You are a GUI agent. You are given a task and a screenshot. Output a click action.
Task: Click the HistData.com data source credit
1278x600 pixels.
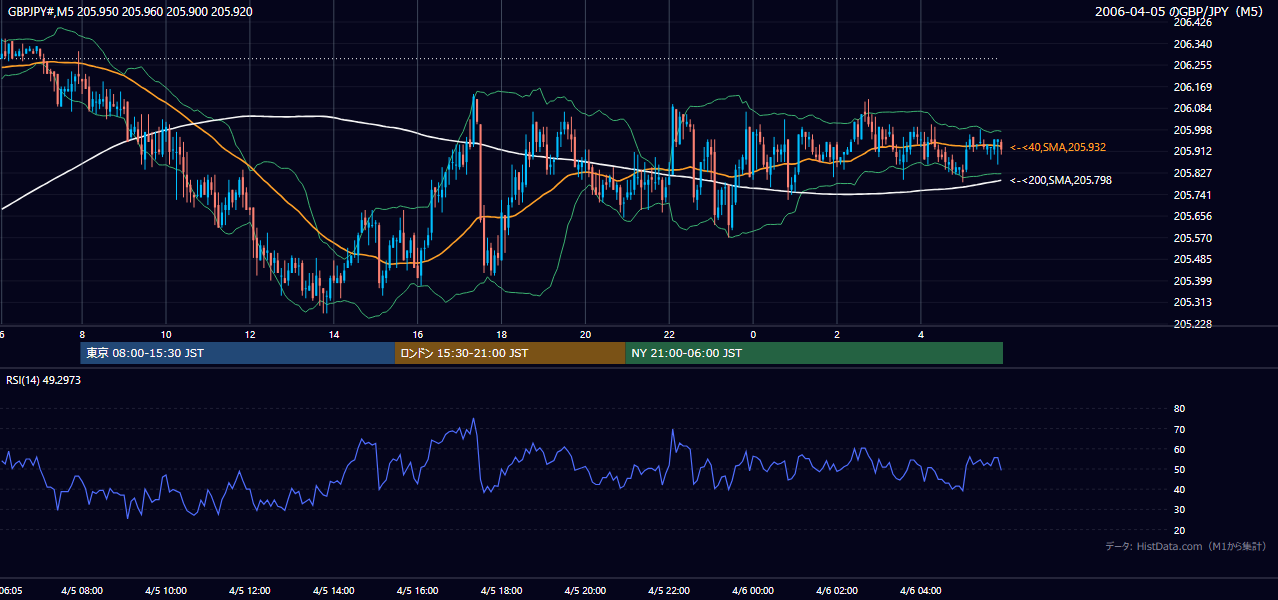pyautogui.click(x=1185, y=546)
